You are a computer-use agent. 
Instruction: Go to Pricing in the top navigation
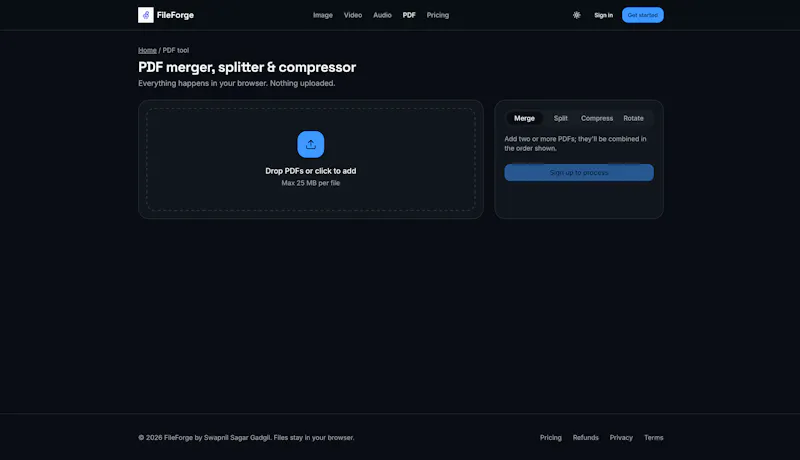tap(438, 15)
